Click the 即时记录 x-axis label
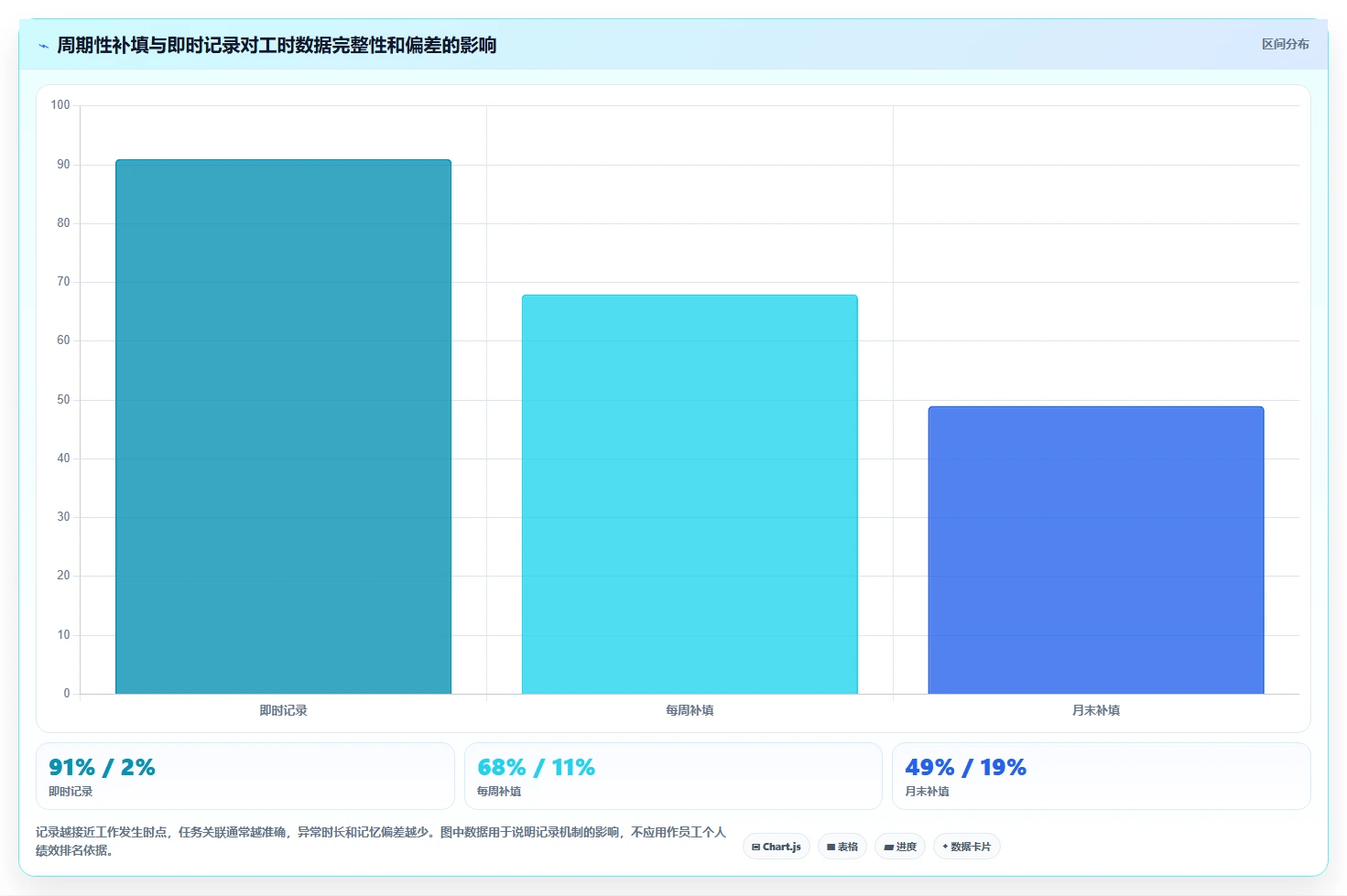 pyautogui.click(x=283, y=710)
